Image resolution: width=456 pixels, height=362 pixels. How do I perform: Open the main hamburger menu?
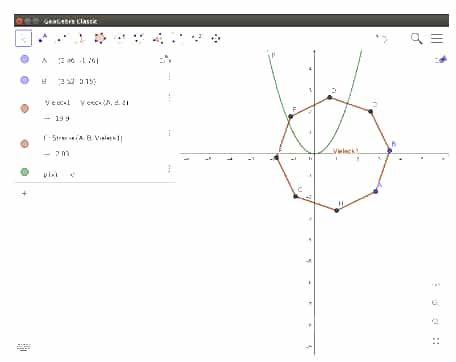click(437, 38)
